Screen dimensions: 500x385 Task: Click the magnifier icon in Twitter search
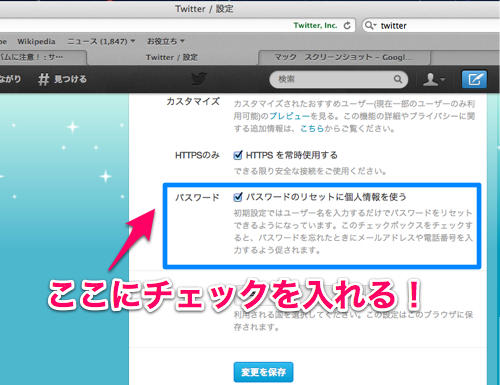pyautogui.click(x=398, y=79)
